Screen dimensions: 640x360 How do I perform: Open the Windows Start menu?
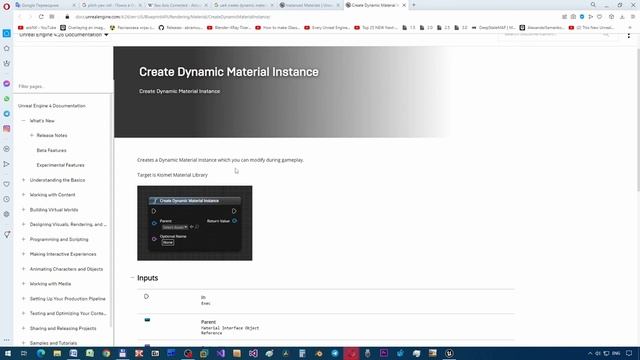(8, 353)
